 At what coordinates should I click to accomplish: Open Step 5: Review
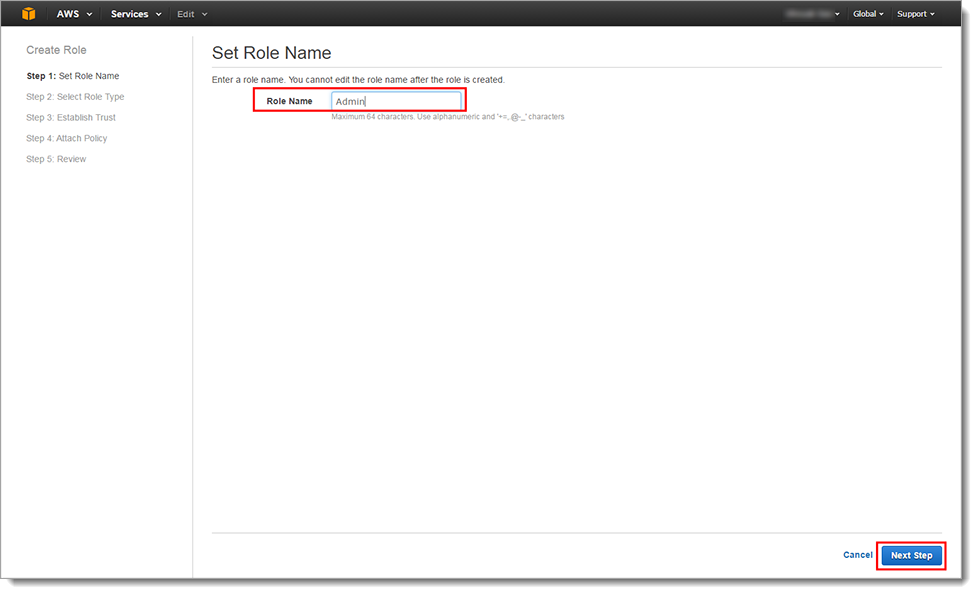[56, 160]
